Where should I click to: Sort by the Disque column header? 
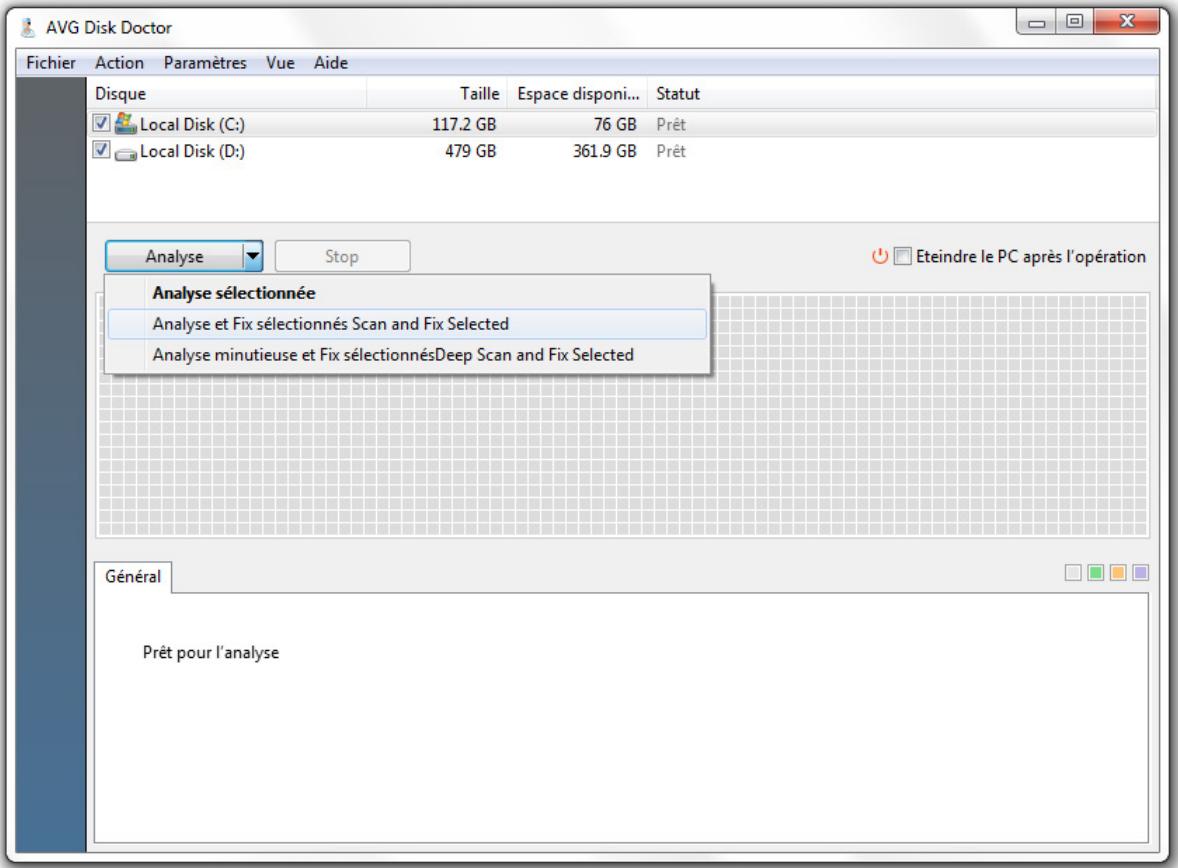[x=227, y=94]
